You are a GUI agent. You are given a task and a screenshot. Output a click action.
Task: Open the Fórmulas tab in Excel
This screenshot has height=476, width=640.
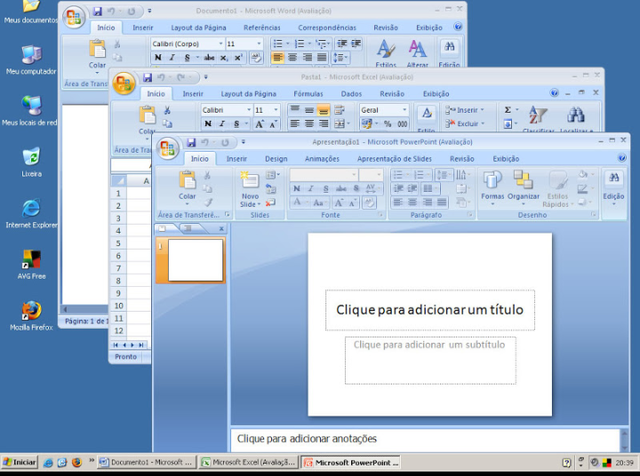click(x=308, y=94)
